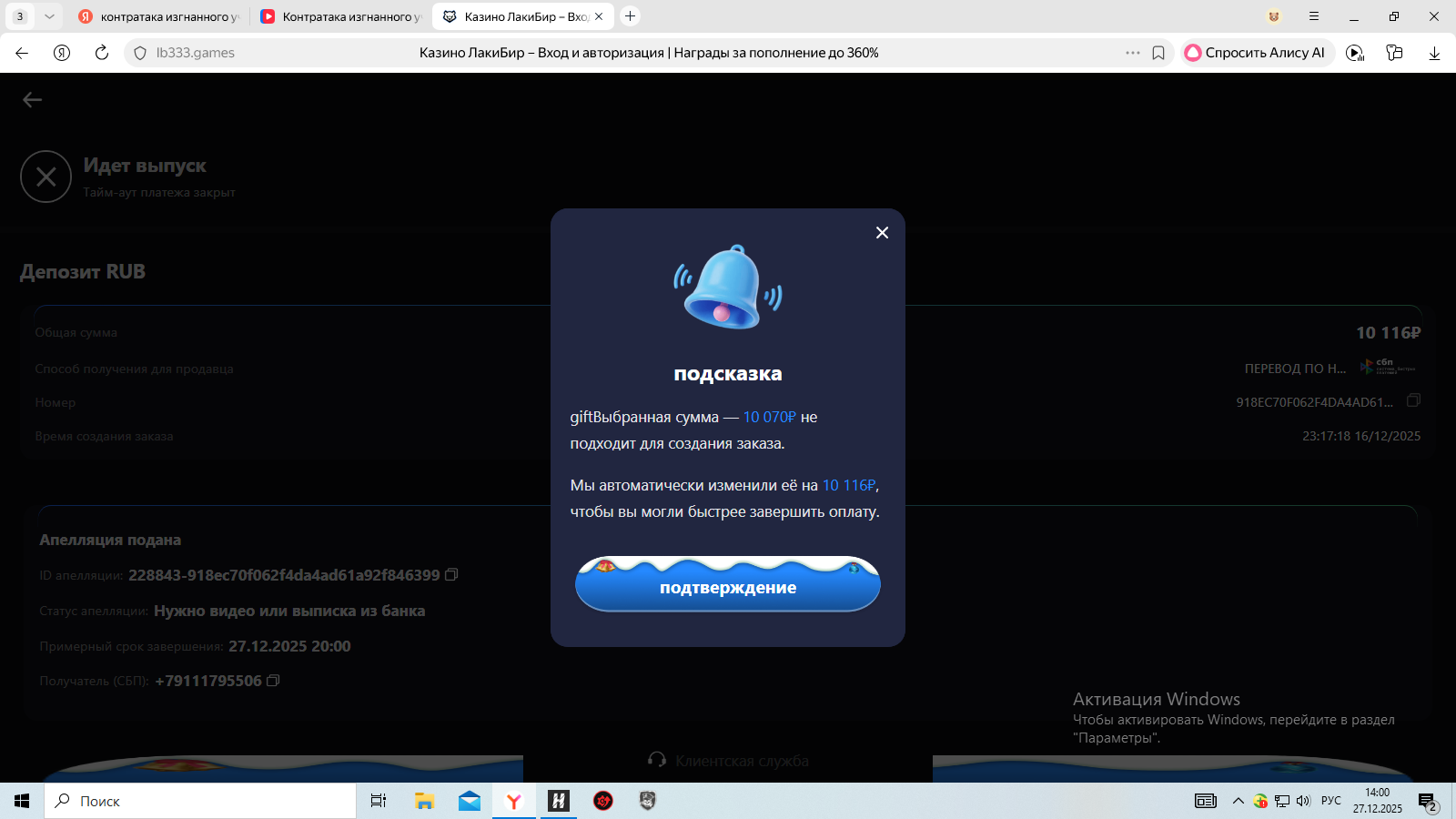Copy the SBP recipient phone number

(x=273, y=681)
